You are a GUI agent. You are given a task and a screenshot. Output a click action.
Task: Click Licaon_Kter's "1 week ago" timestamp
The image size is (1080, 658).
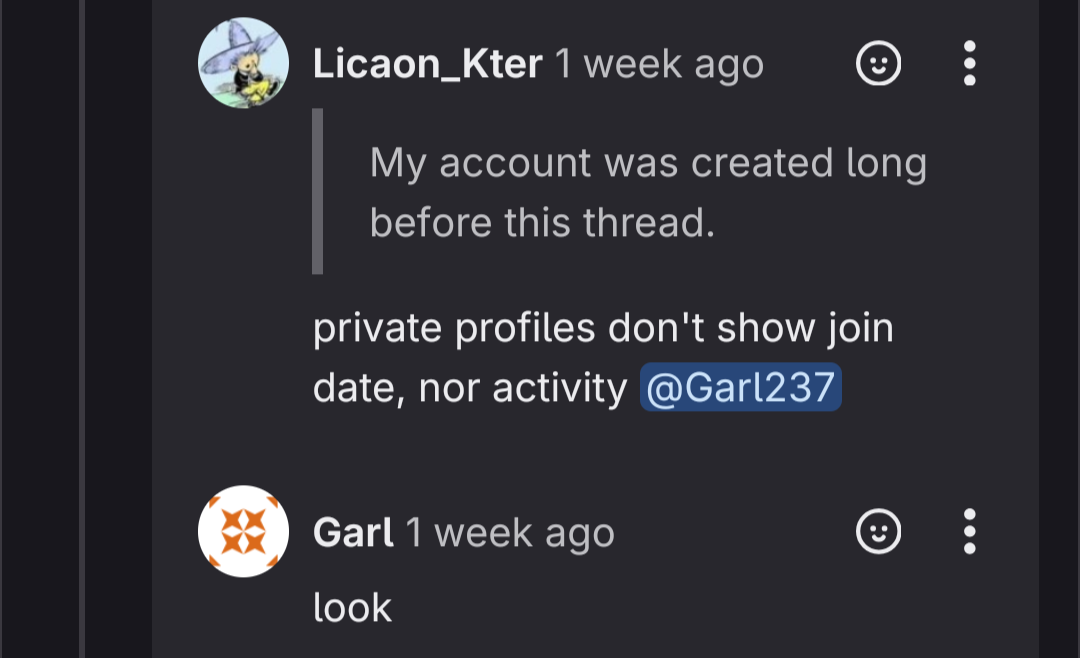pyautogui.click(x=659, y=65)
